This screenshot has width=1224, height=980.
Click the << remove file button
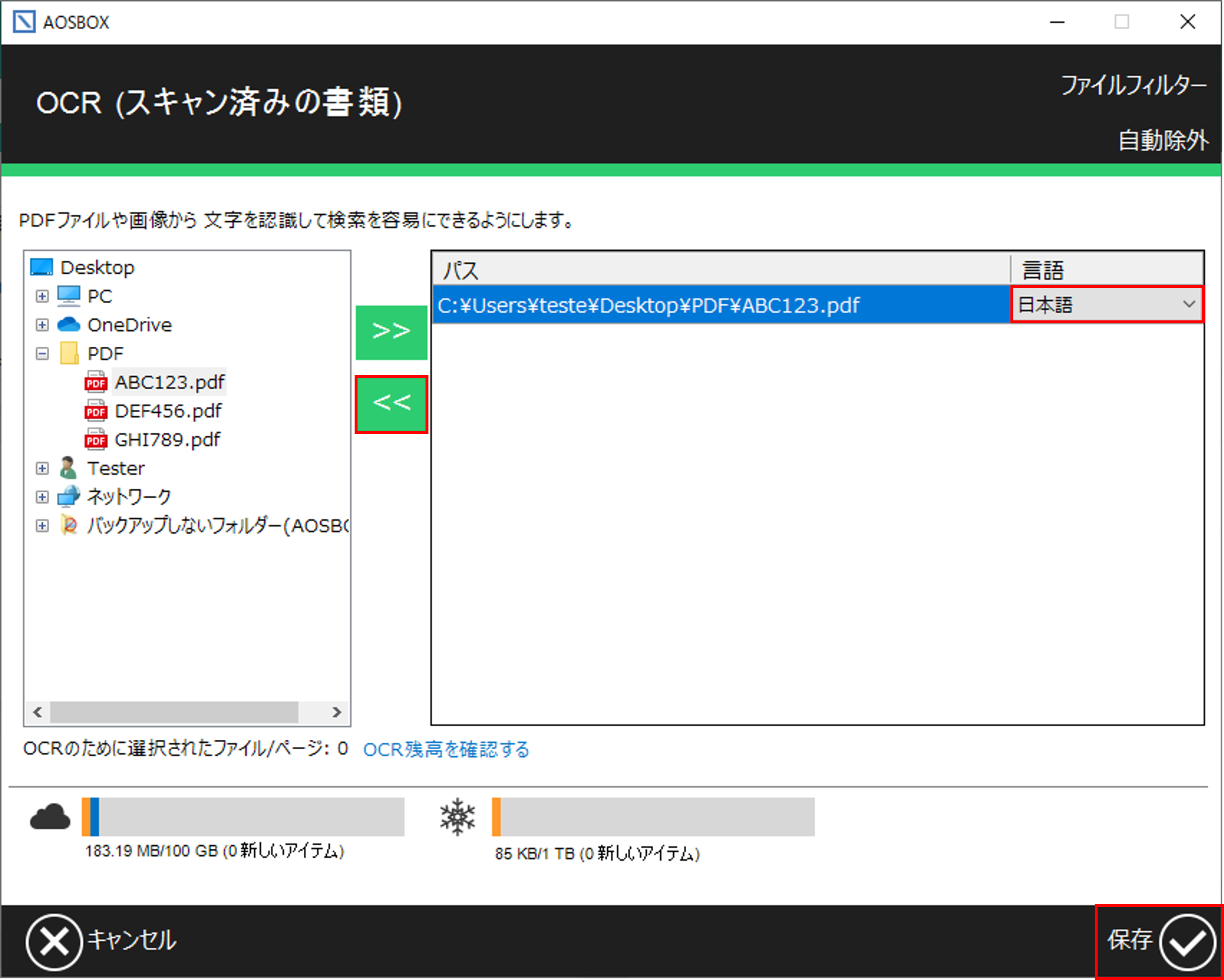click(x=391, y=404)
